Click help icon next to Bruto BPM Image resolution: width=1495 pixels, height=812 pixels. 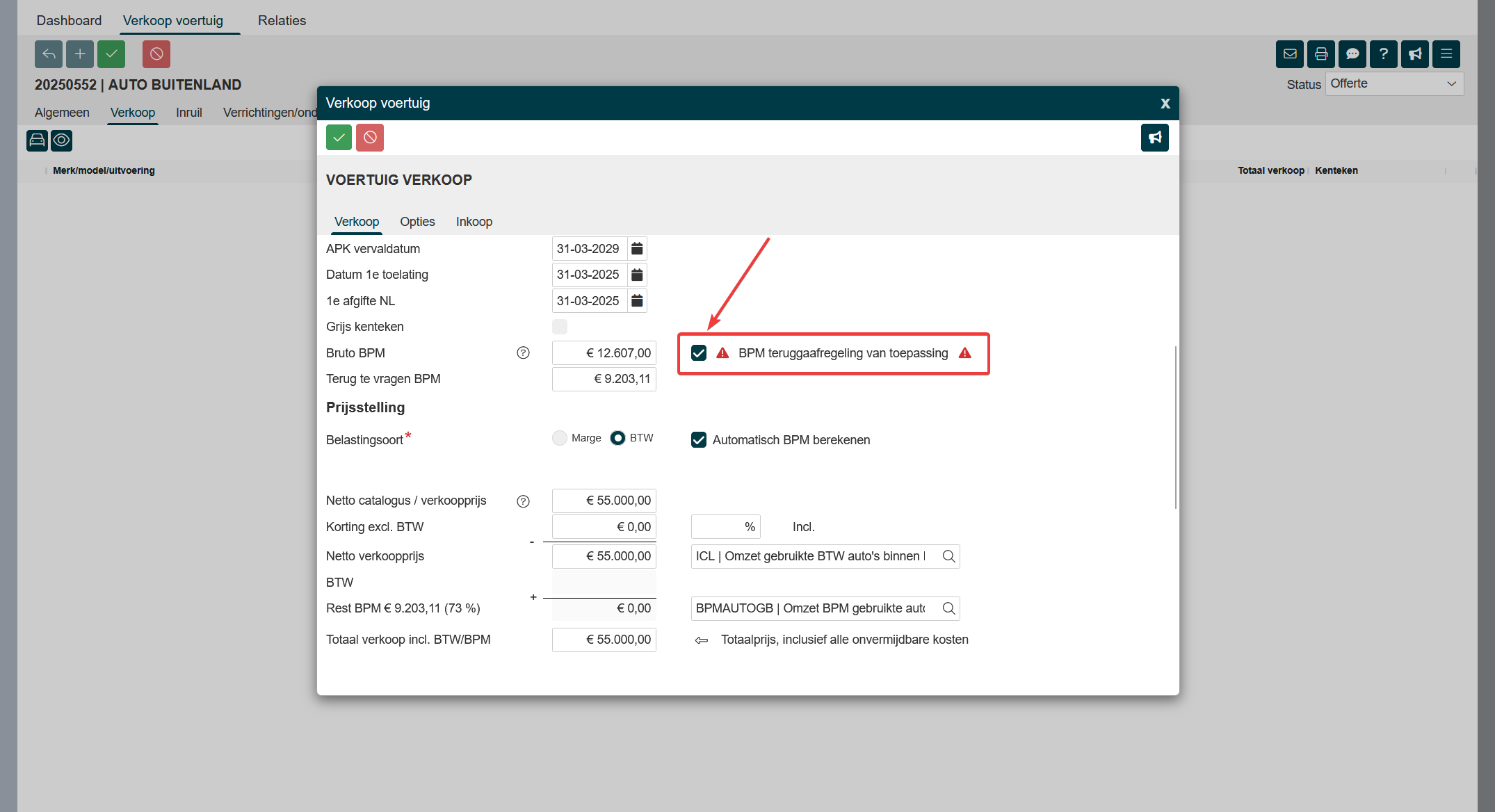coord(523,353)
